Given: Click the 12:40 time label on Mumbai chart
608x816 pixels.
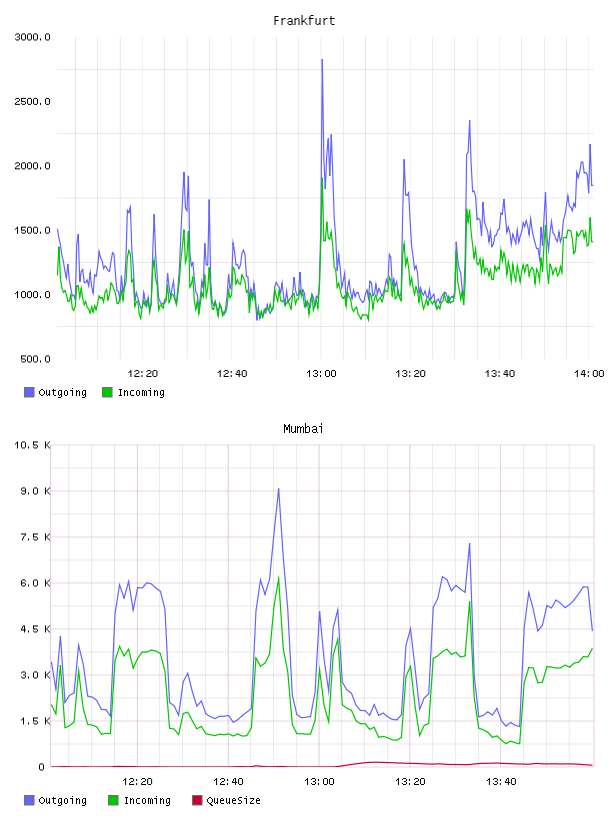Looking at the screenshot, I should [x=229, y=782].
